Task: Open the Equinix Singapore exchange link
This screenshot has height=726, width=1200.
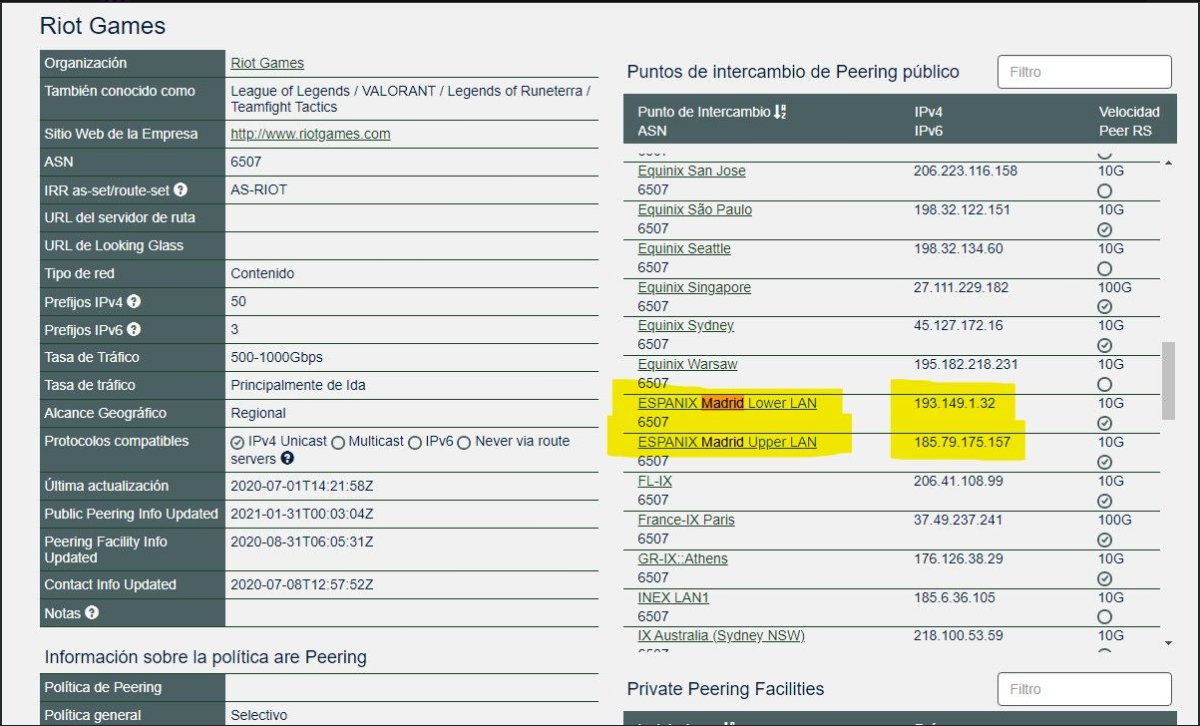Action: 694,288
